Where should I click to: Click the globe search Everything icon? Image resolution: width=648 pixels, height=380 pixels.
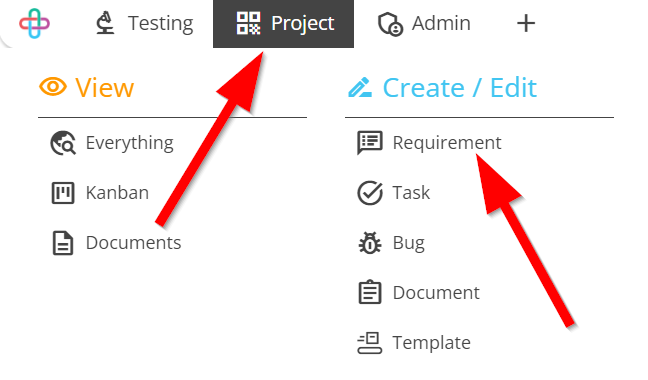[x=63, y=143]
